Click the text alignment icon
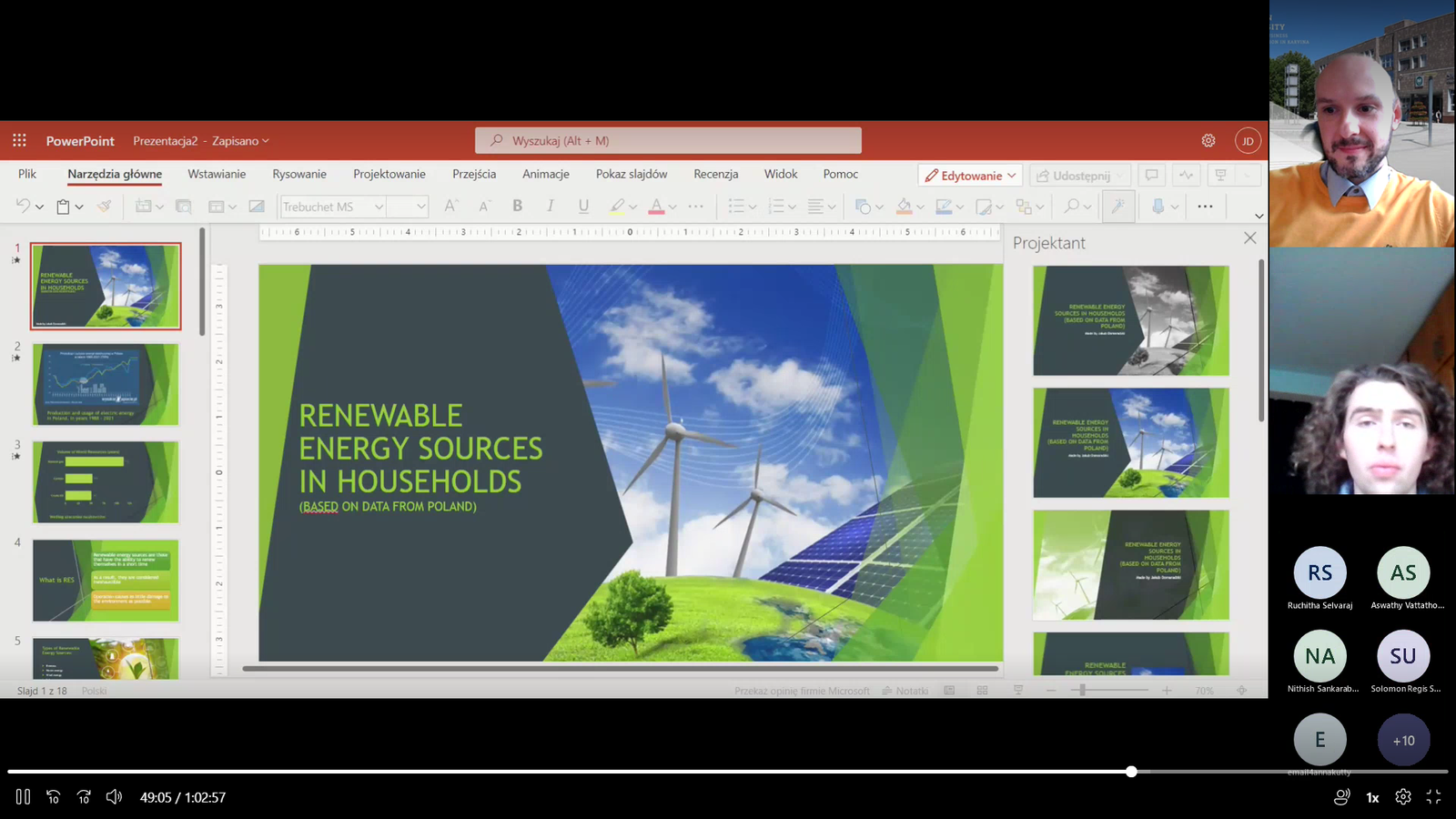This screenshot has width=1456, height=819. tap(815, 207)
